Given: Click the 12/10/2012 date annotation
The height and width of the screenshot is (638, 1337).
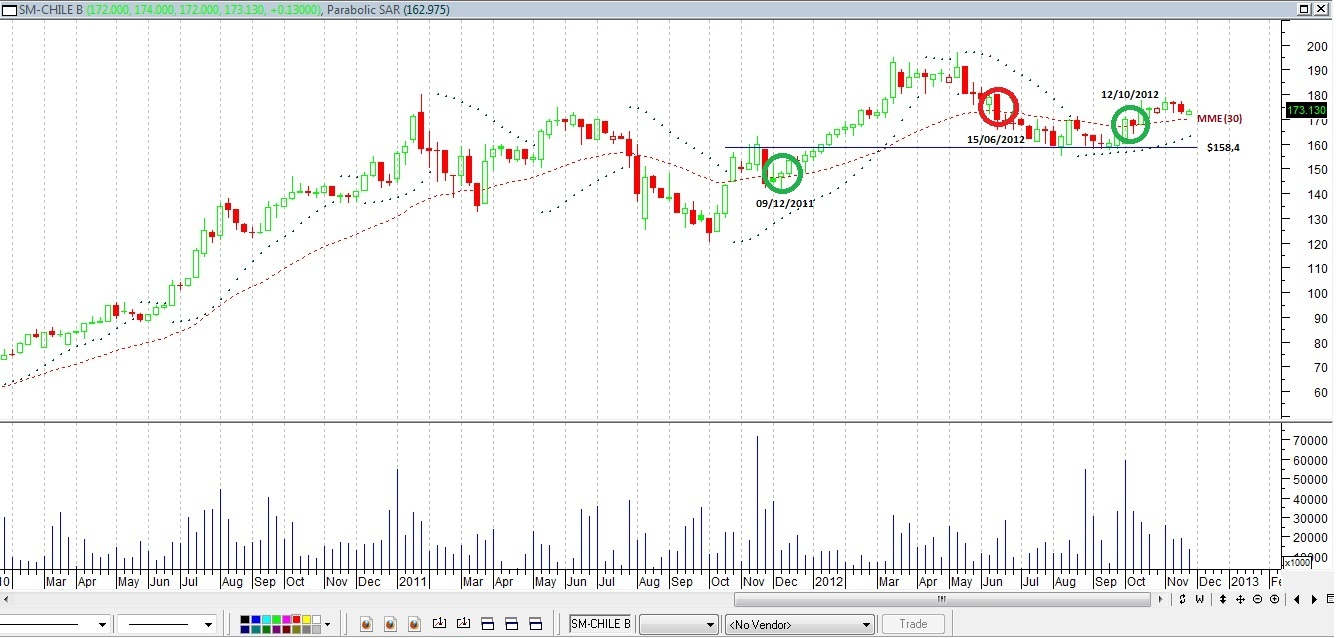Looking at the screenshot, I should pyautogui.click(x=1130, y=95).
